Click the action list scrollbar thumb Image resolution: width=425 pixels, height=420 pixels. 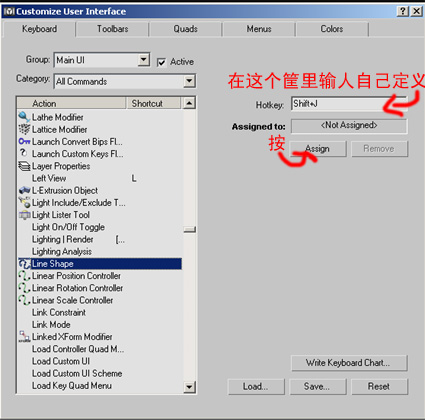click(189, 230)
